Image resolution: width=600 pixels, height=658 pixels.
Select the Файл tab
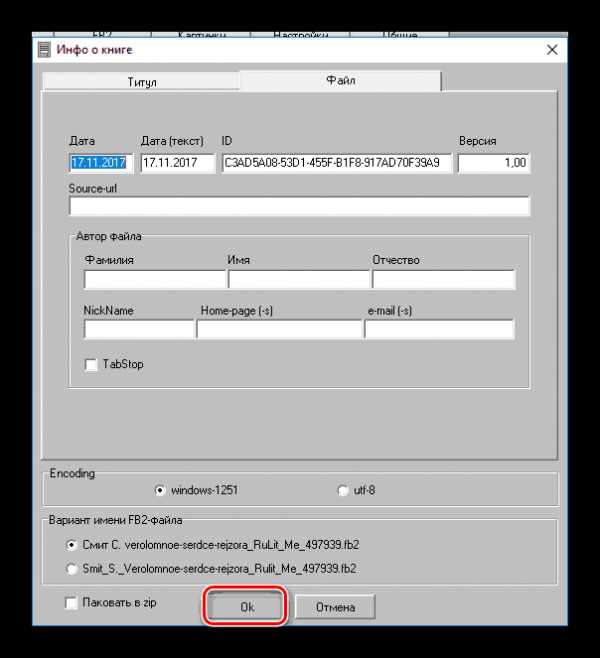click(x=341, y=80)
